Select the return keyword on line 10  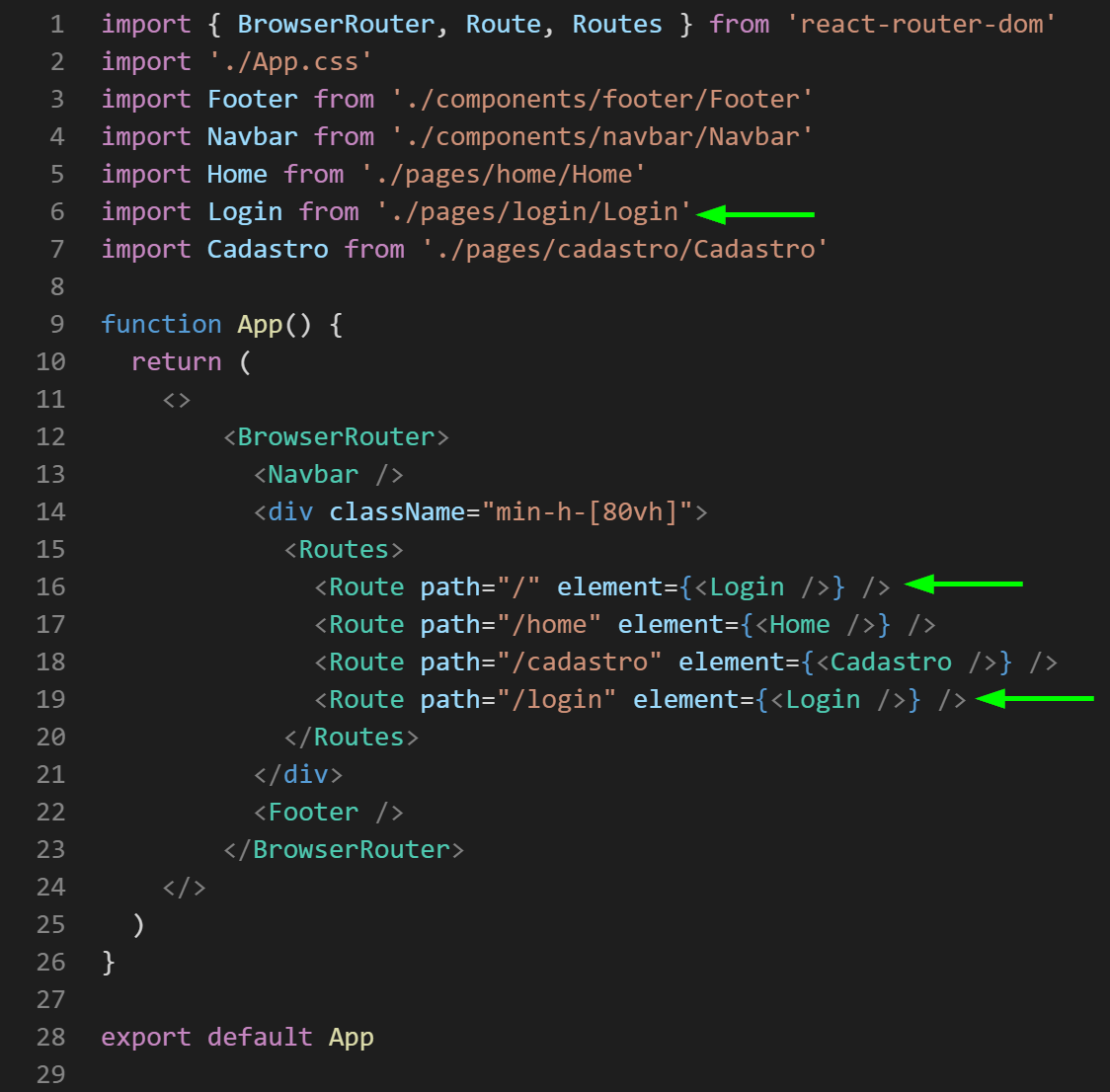click(x=176, y=361)
